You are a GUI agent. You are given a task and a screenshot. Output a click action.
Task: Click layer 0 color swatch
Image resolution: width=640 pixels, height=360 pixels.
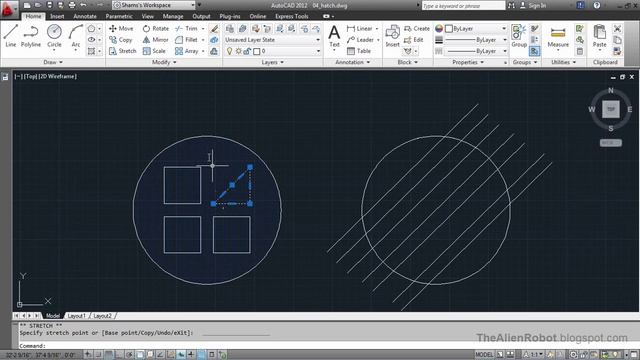257,51
